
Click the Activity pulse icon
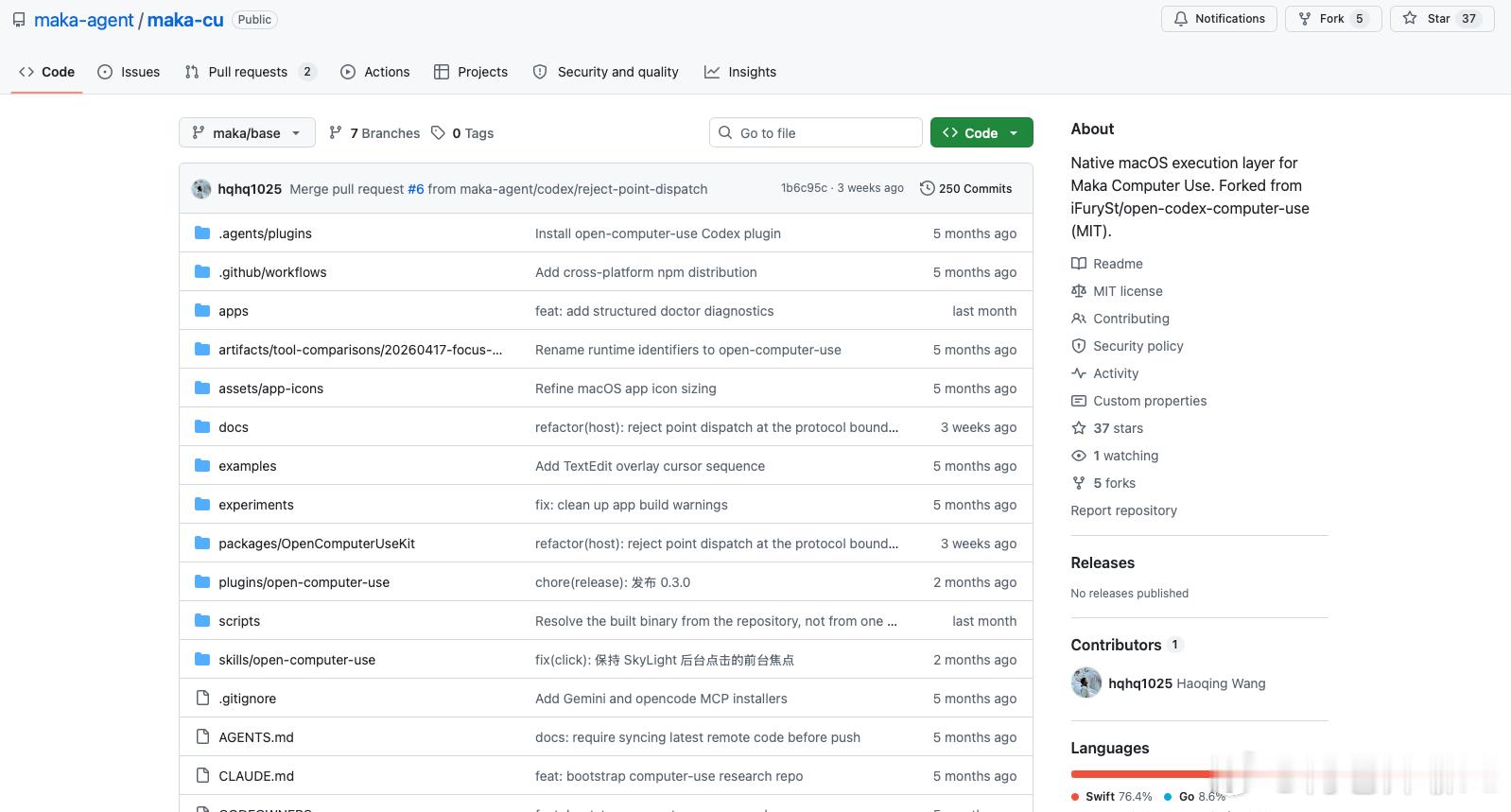tap(1079, 373)
